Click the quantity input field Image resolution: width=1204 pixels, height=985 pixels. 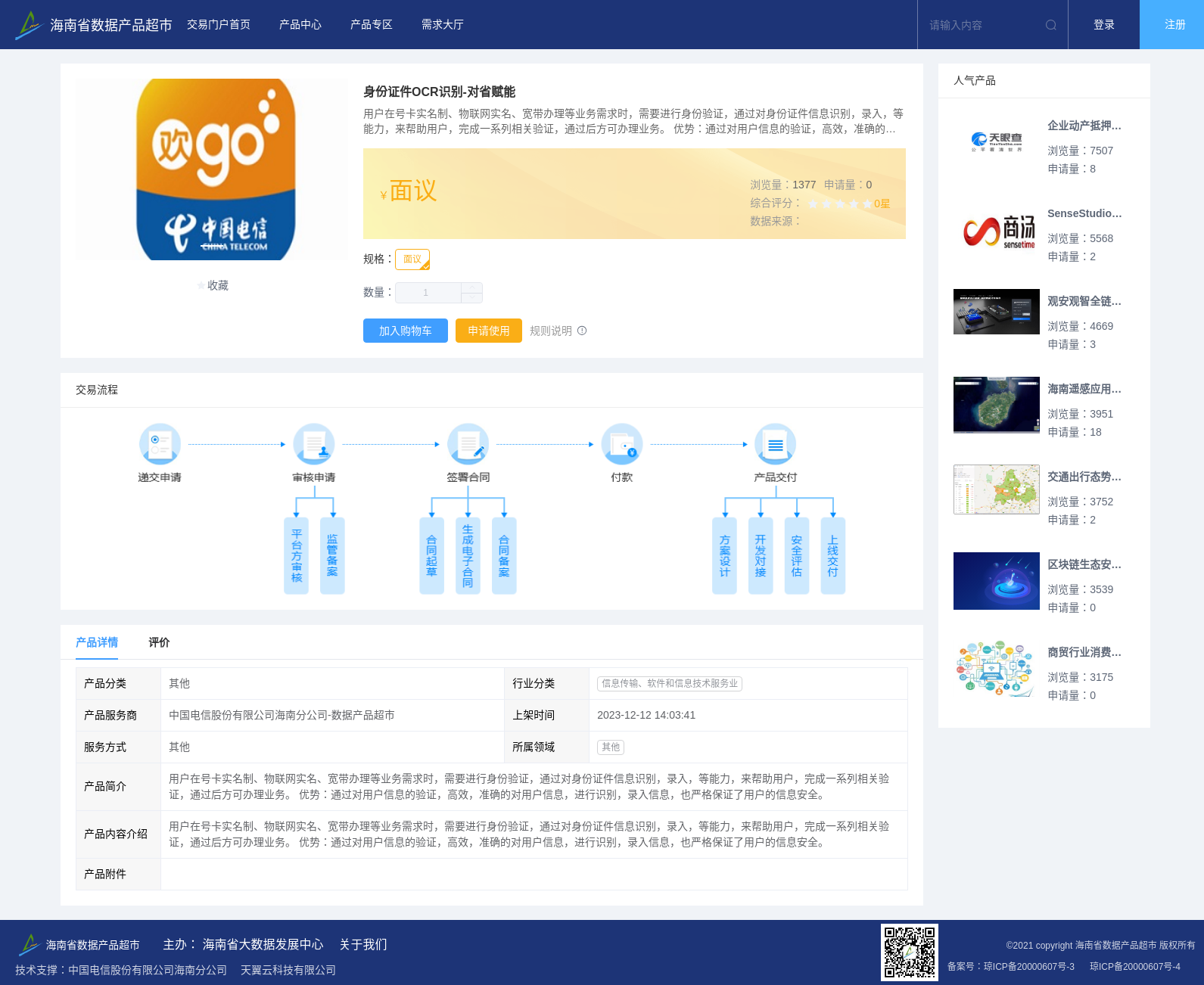(428, 293)
